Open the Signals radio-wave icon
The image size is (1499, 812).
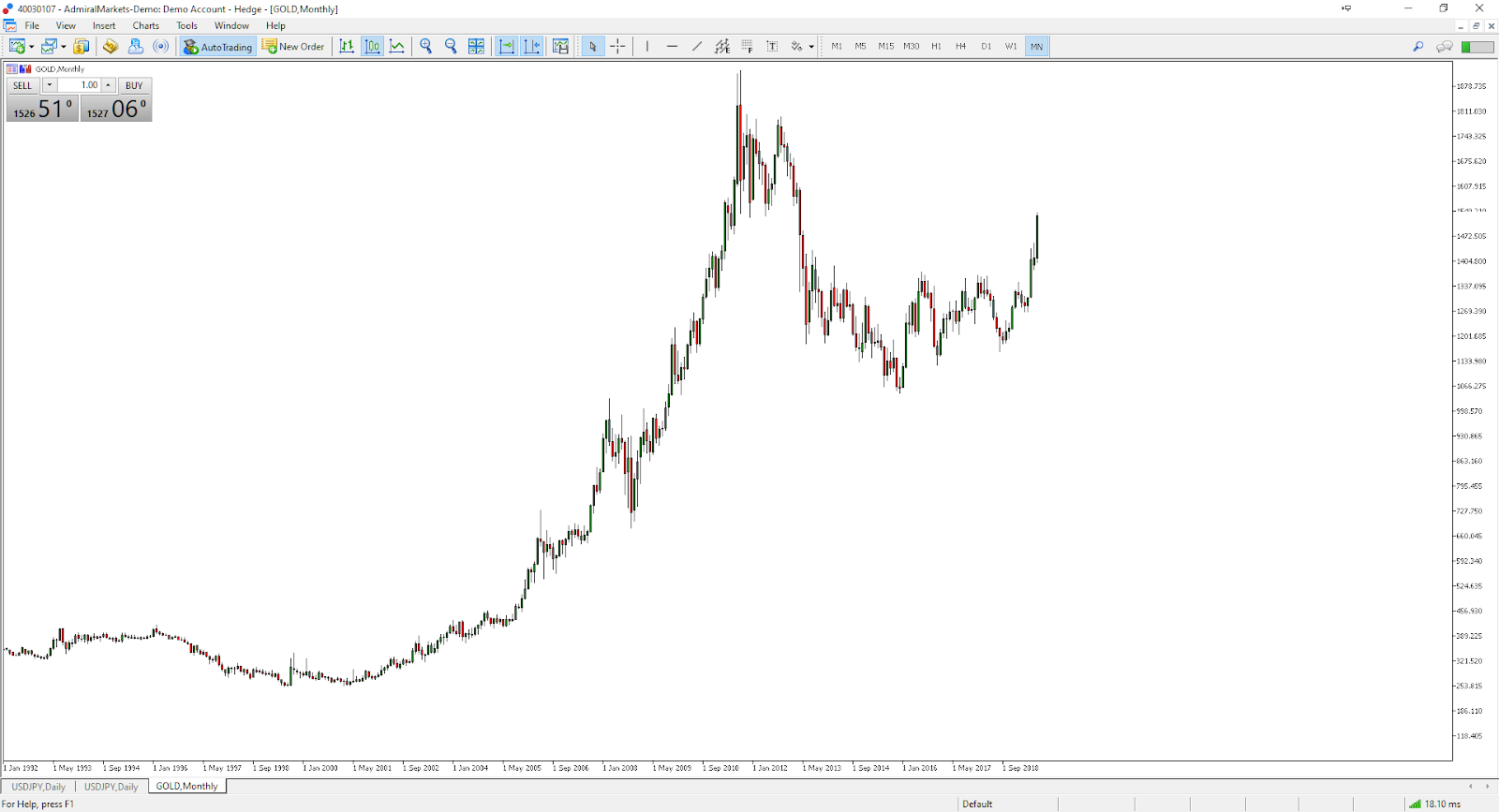coord(161,46)
